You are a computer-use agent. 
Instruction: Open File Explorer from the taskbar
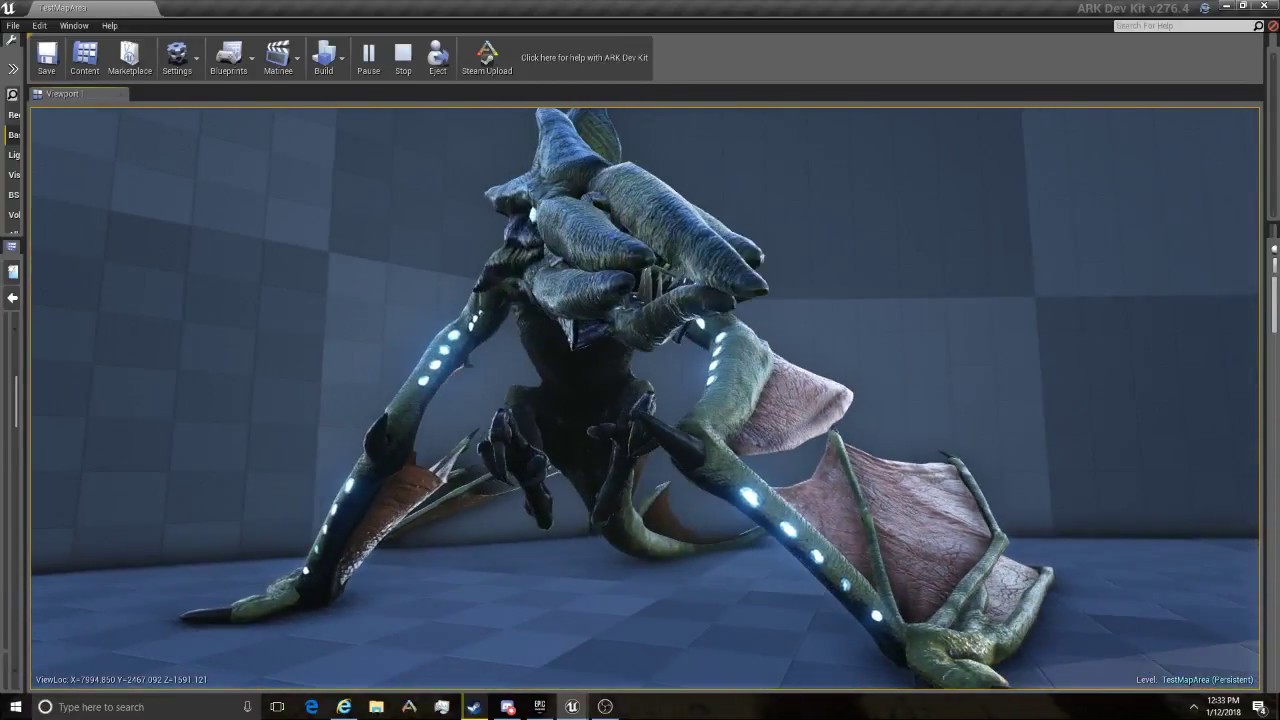coord(376,707)
